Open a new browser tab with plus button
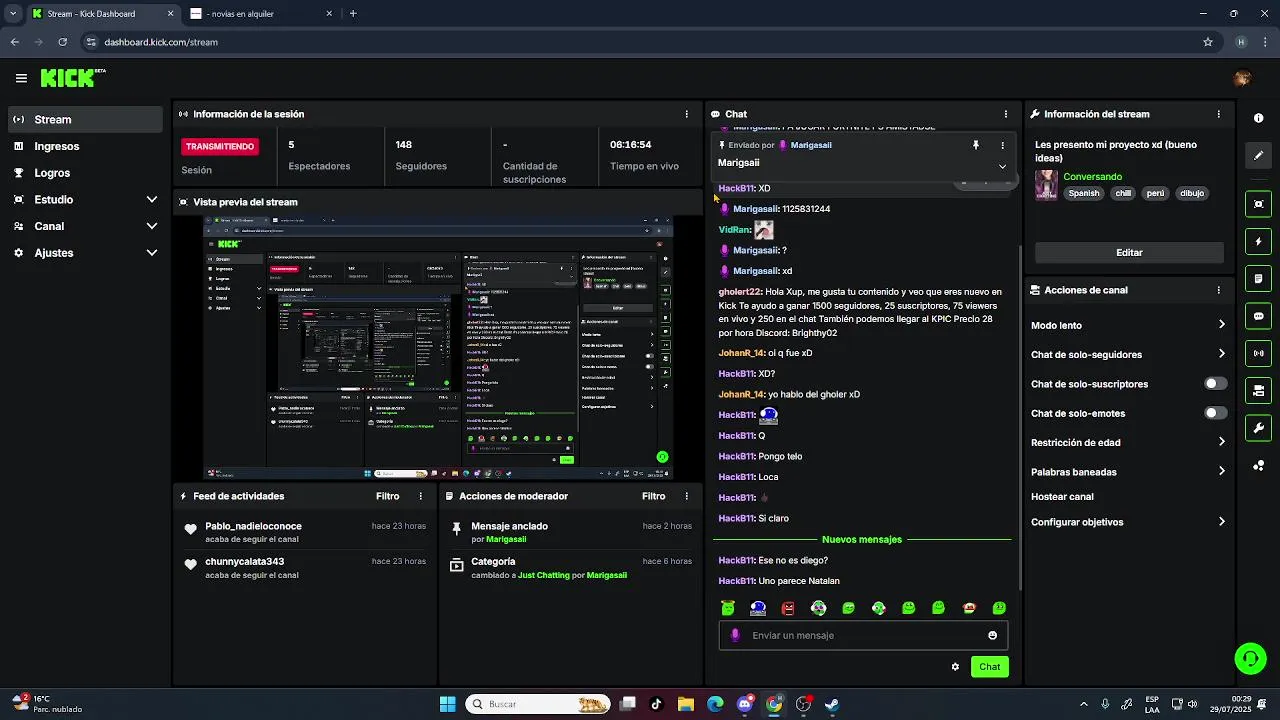 point(353,14)
